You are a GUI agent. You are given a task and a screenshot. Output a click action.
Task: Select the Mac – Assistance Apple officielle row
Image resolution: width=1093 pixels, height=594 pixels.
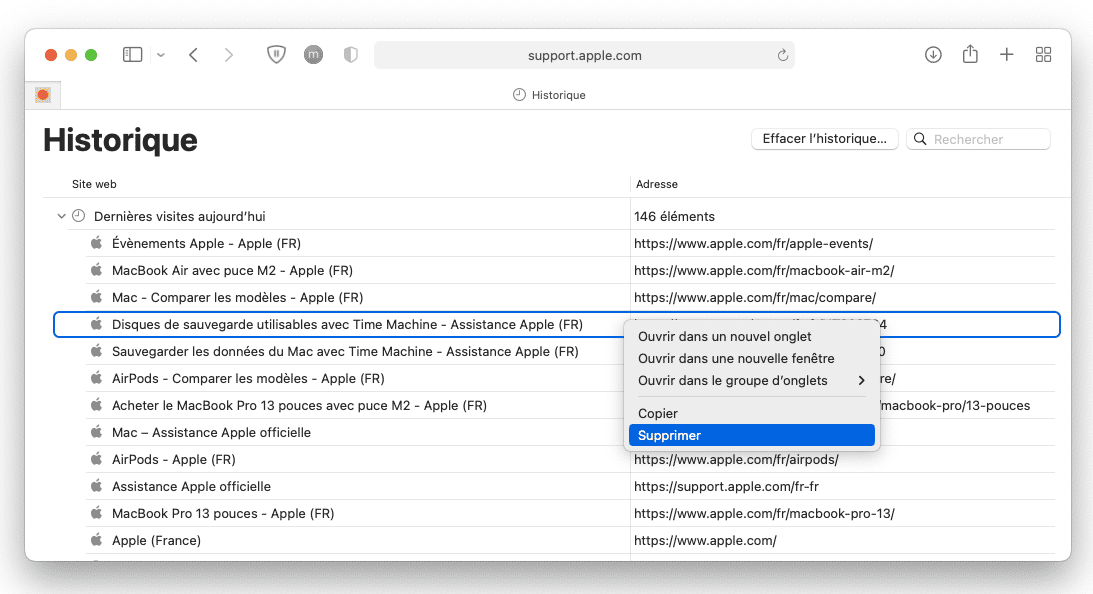[x=556, y=432]
